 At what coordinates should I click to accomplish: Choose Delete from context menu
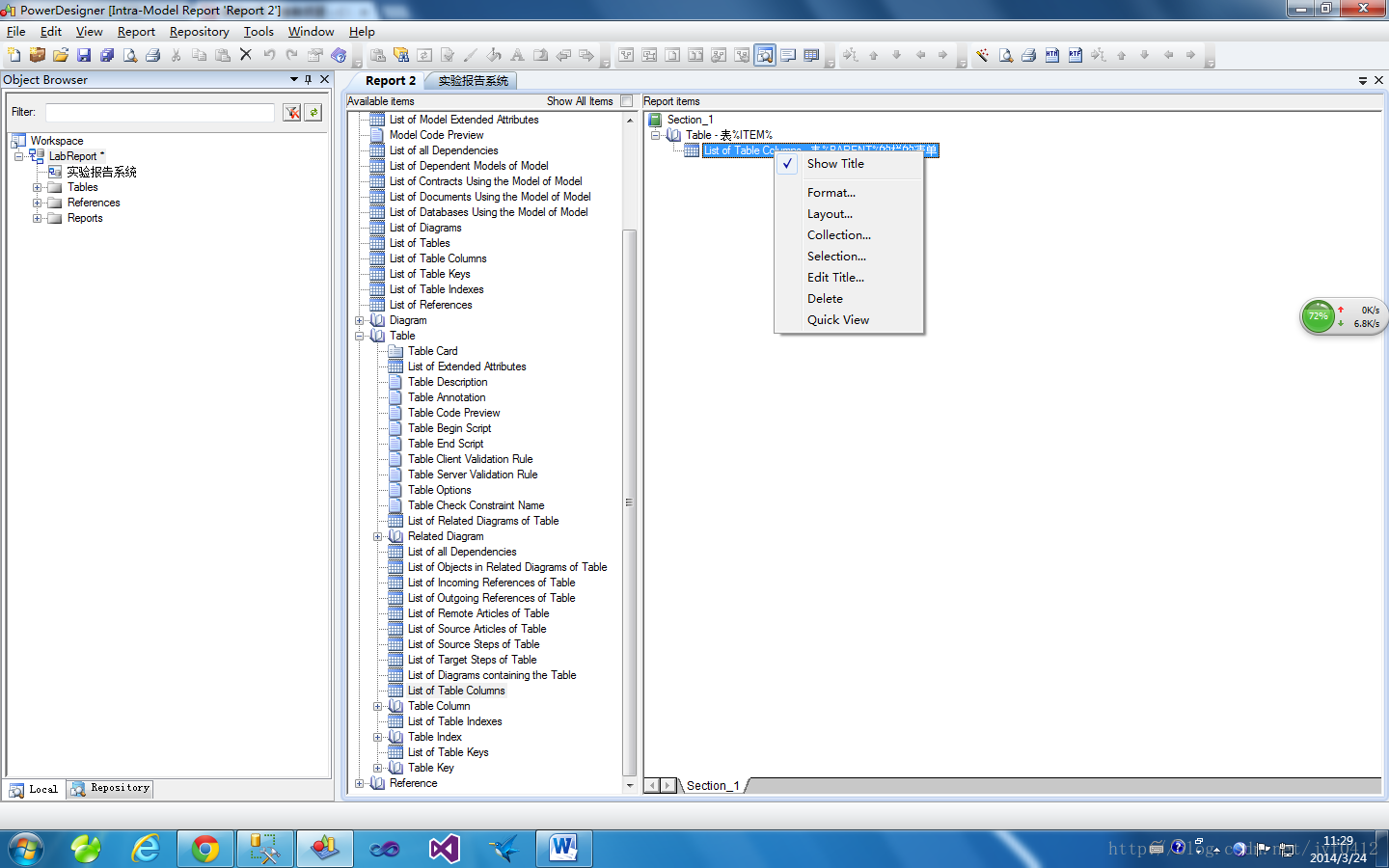(849, 299)
